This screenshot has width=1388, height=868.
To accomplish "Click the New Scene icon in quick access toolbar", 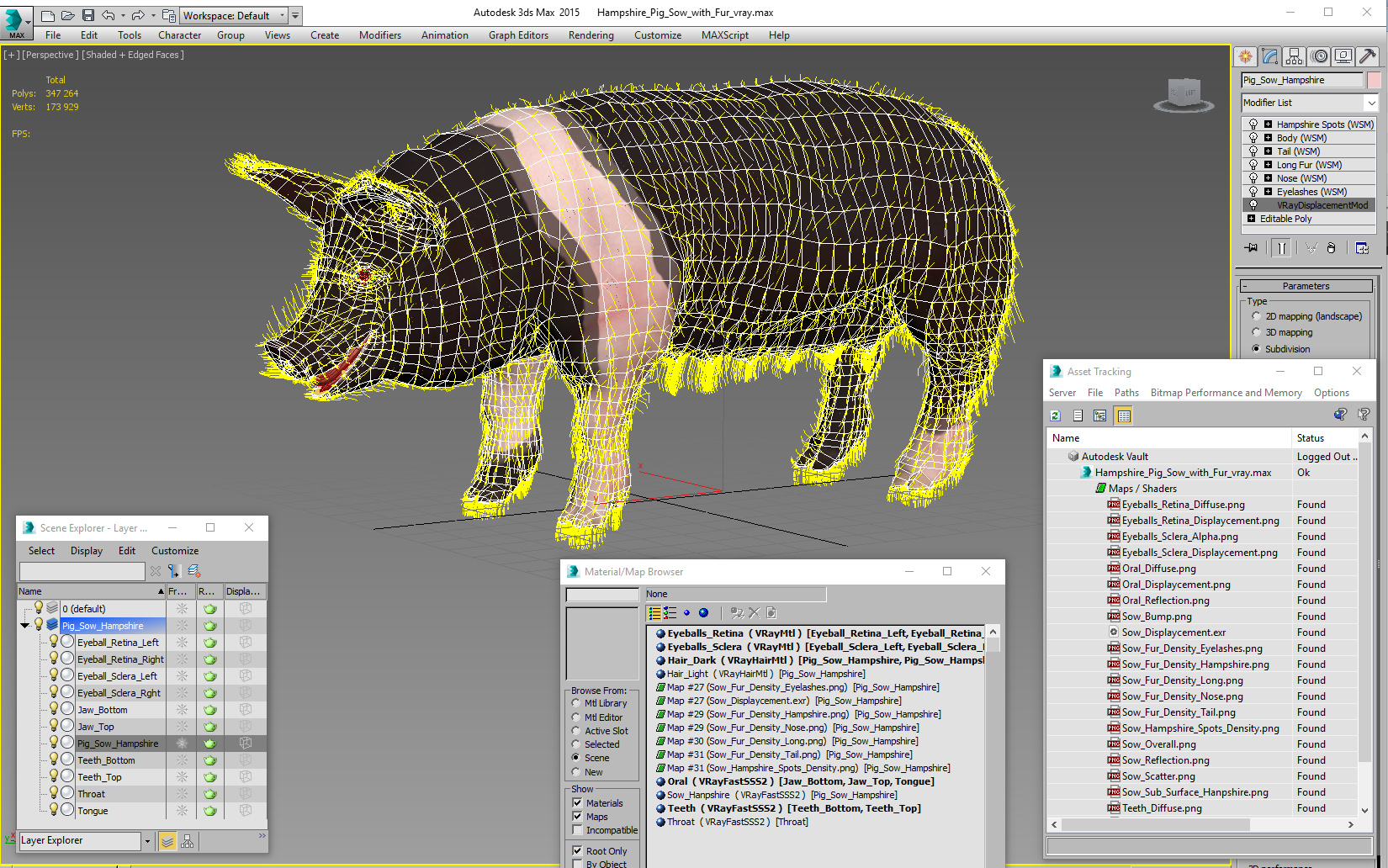I will [48, 15].
